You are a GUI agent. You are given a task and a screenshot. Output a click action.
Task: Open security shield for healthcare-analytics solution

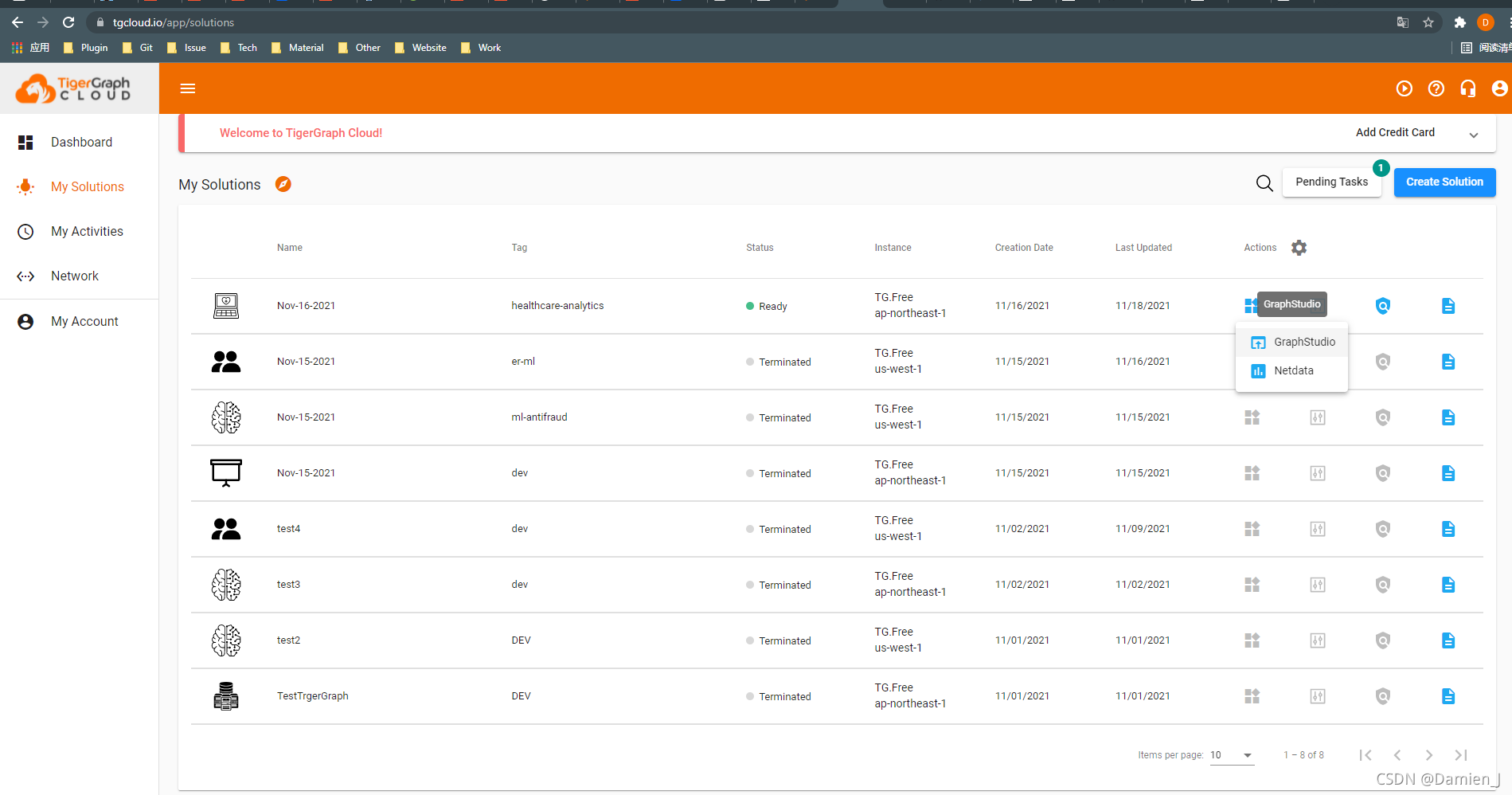click(x=1383, y=306)
